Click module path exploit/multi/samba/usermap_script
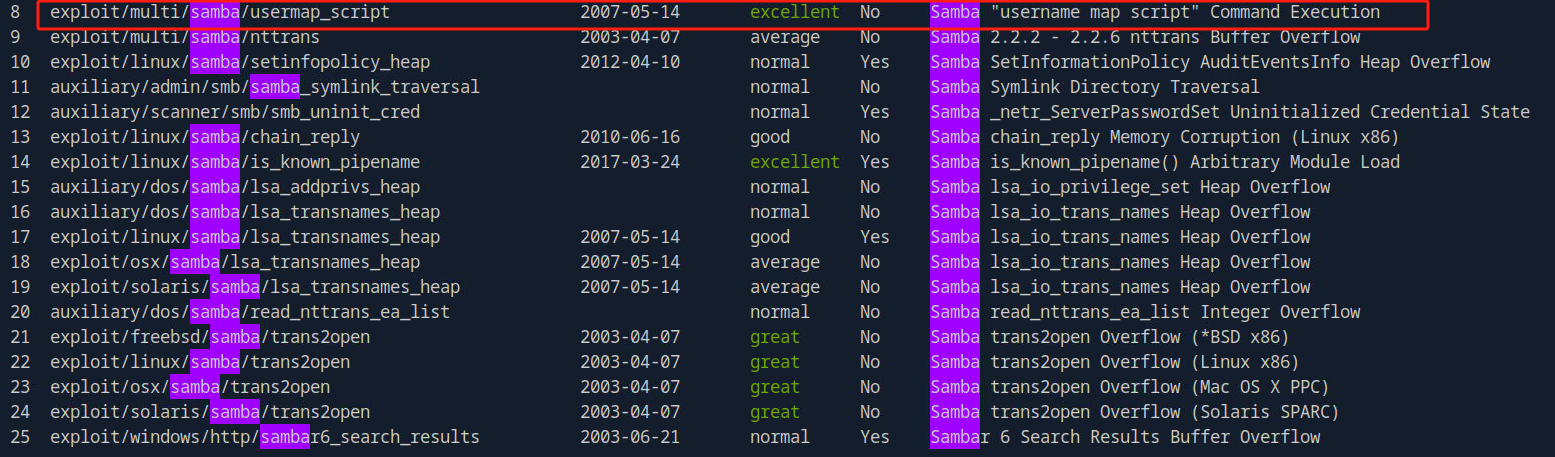Image resolution: width=1555 pixels, height=457 pixels. click(220, 13)
